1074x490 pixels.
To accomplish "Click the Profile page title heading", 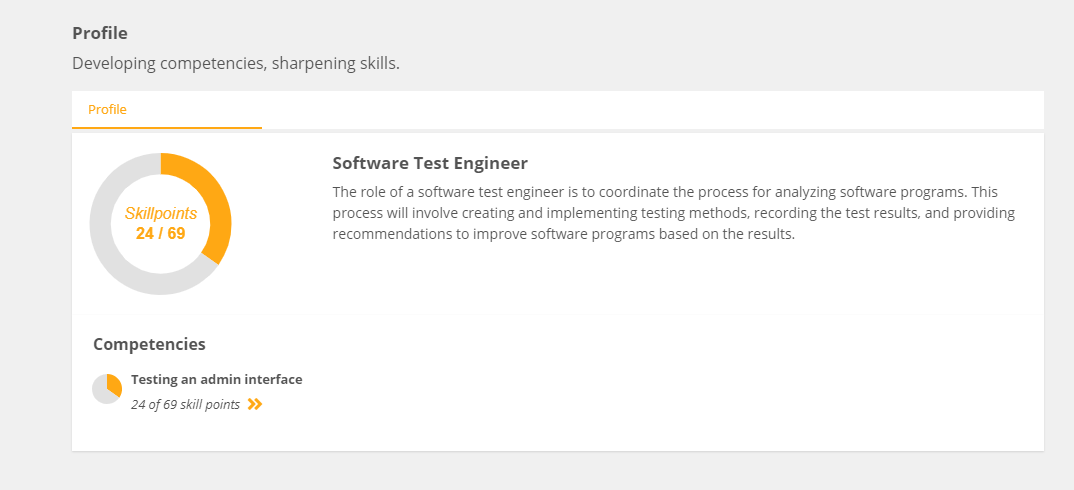I will click(100, 33).
